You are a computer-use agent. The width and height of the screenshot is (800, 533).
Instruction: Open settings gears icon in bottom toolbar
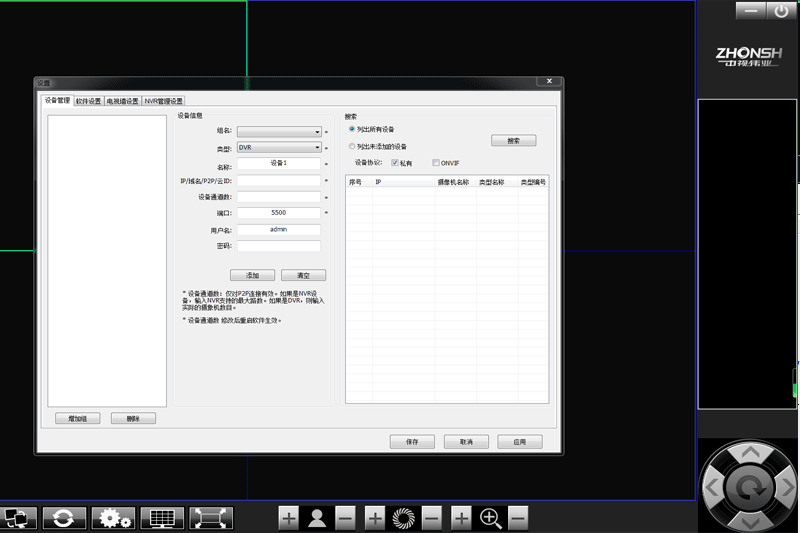click(x=113, y=518)
